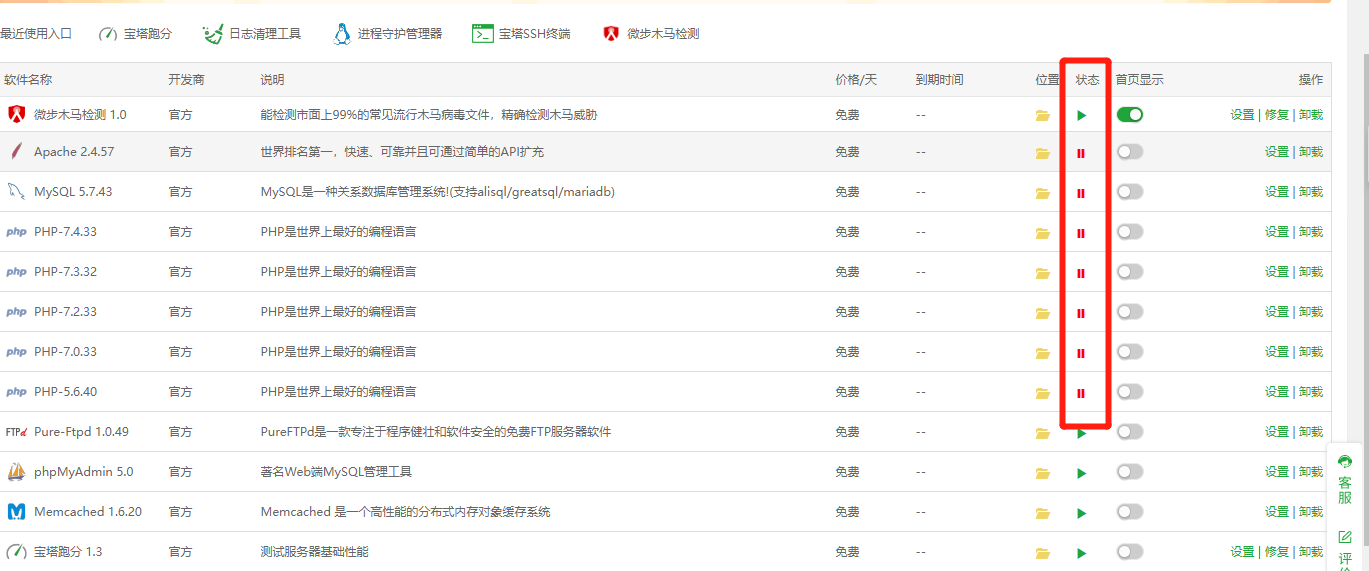
Task: Click the stopped status icon for PHP-7.4.33
Action: coord(1081,233)
